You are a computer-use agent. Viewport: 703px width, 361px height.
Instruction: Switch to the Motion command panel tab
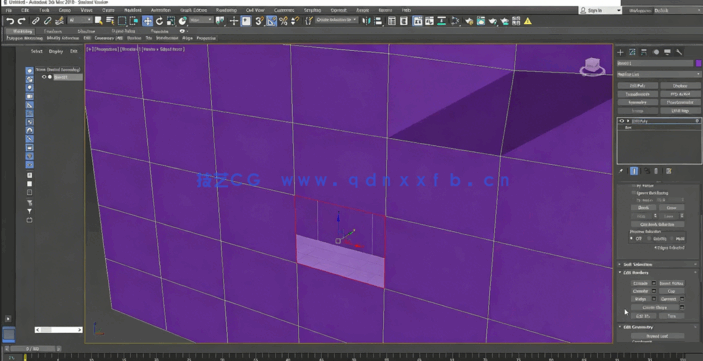(656, 52)
